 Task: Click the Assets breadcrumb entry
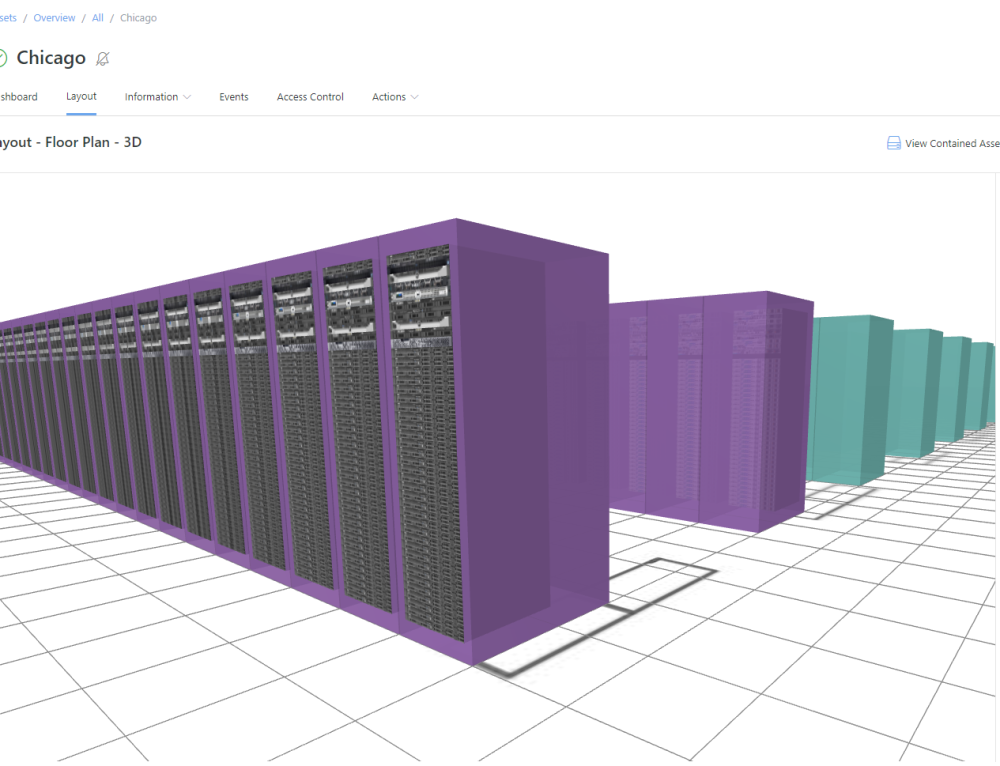point(7,17)
